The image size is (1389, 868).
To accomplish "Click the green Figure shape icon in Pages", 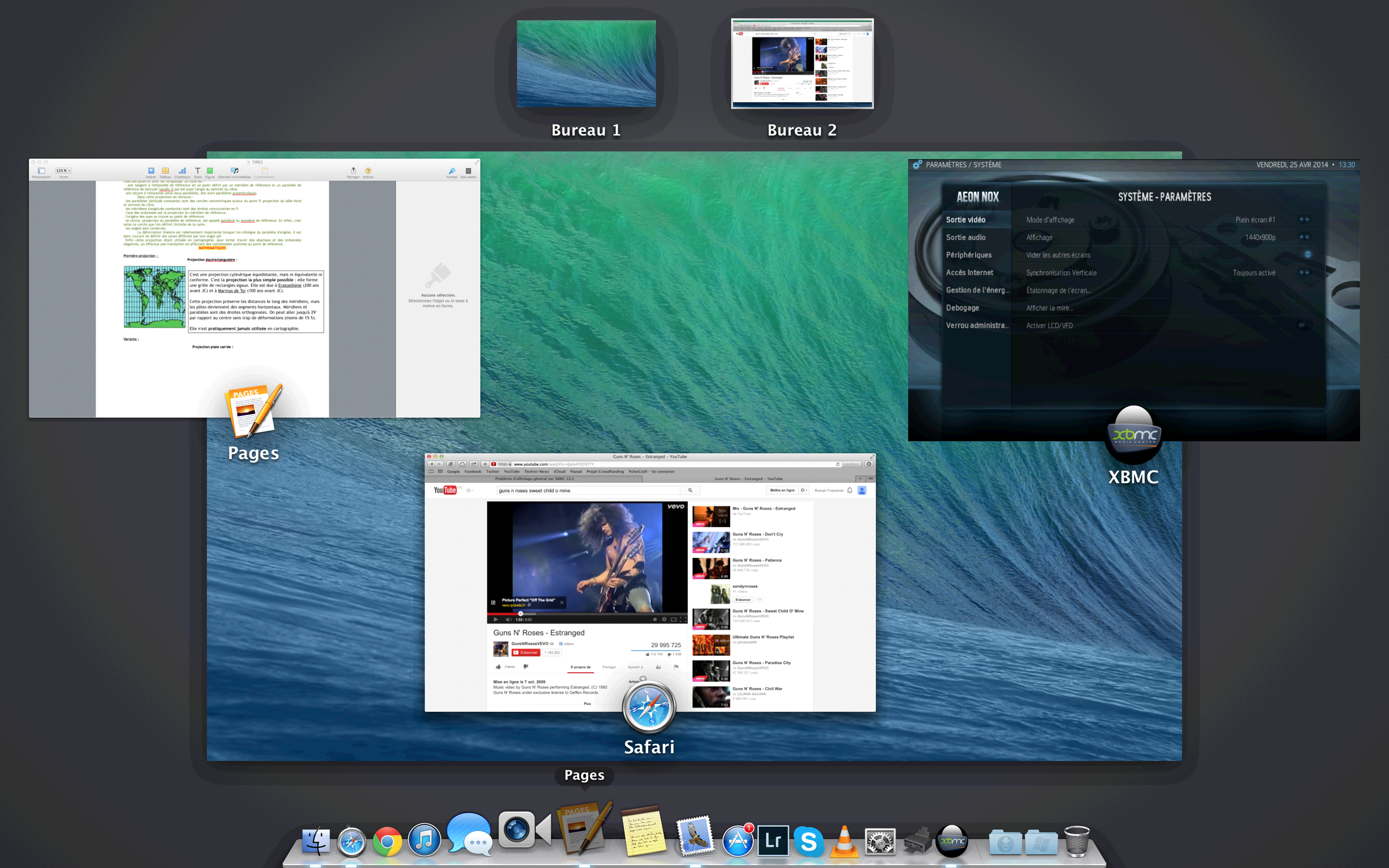I will pos(209,171).
